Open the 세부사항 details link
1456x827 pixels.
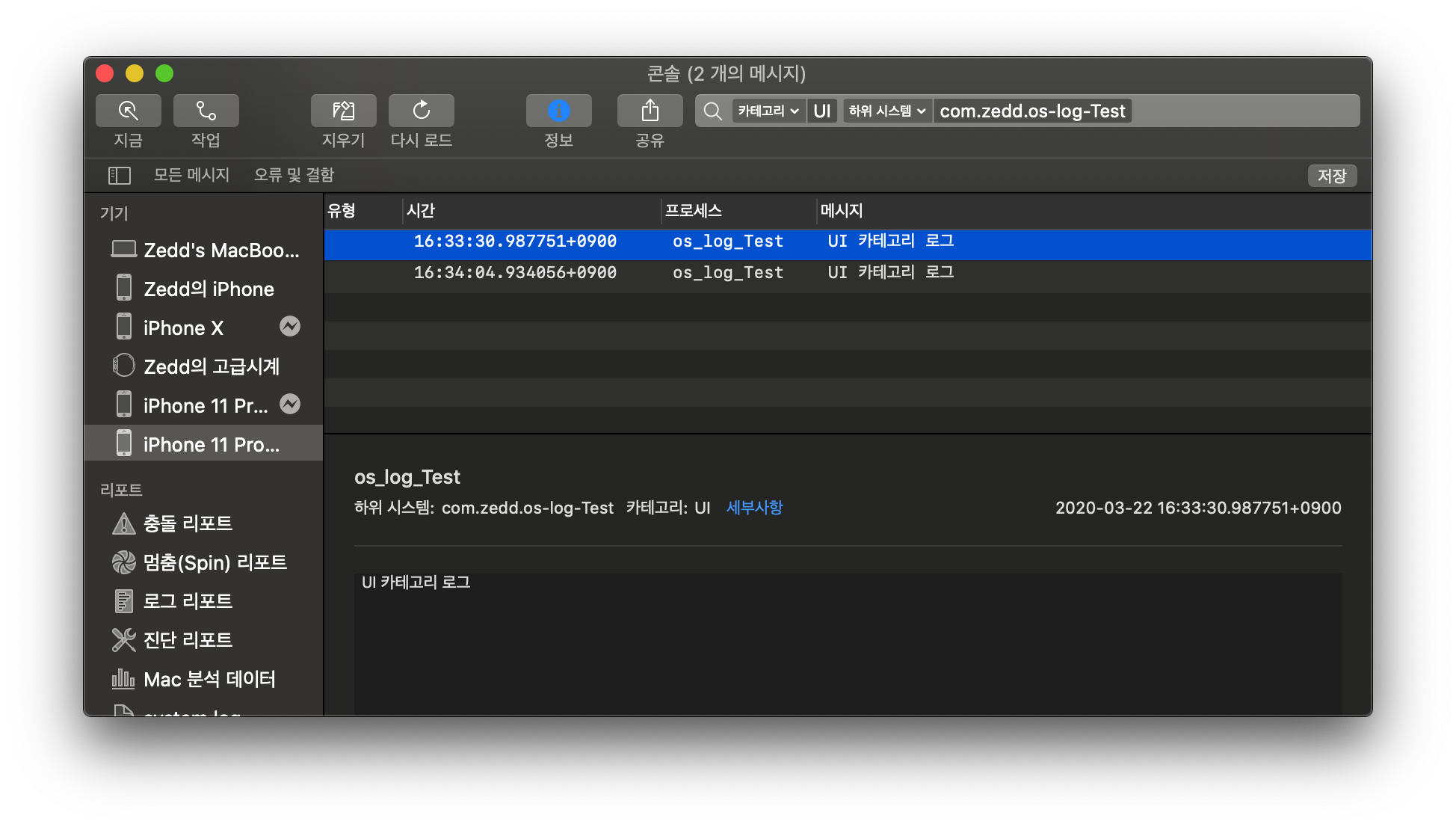pos(754,508)
